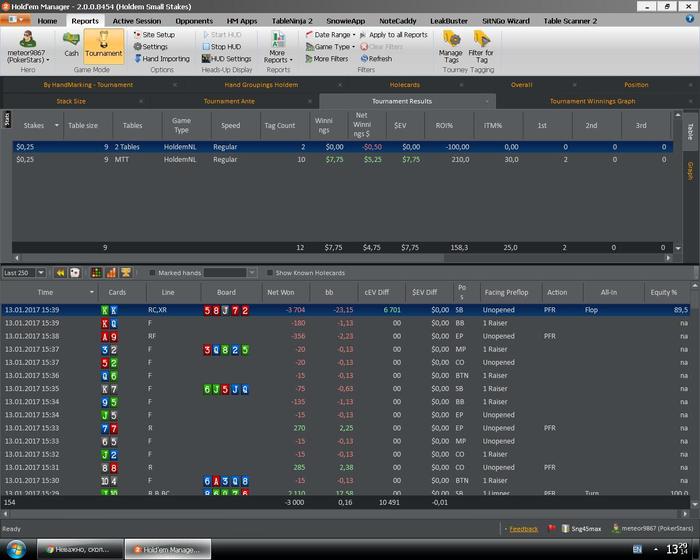The height and width of the screenshot is (560, 700).
Task: Open the Hero meteor9867 player selector
Action: pos(28,47)
